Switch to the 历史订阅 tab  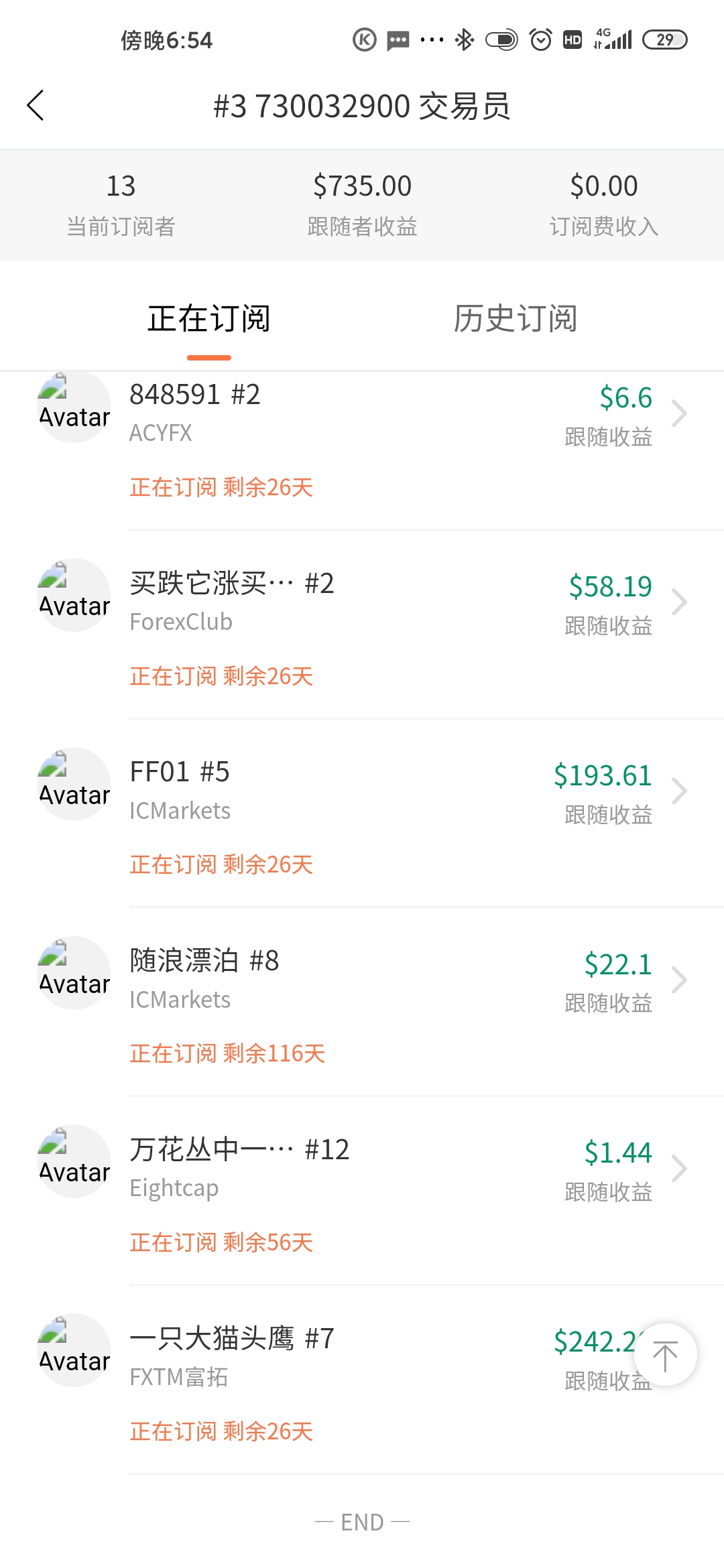click(x=516, y=319)
